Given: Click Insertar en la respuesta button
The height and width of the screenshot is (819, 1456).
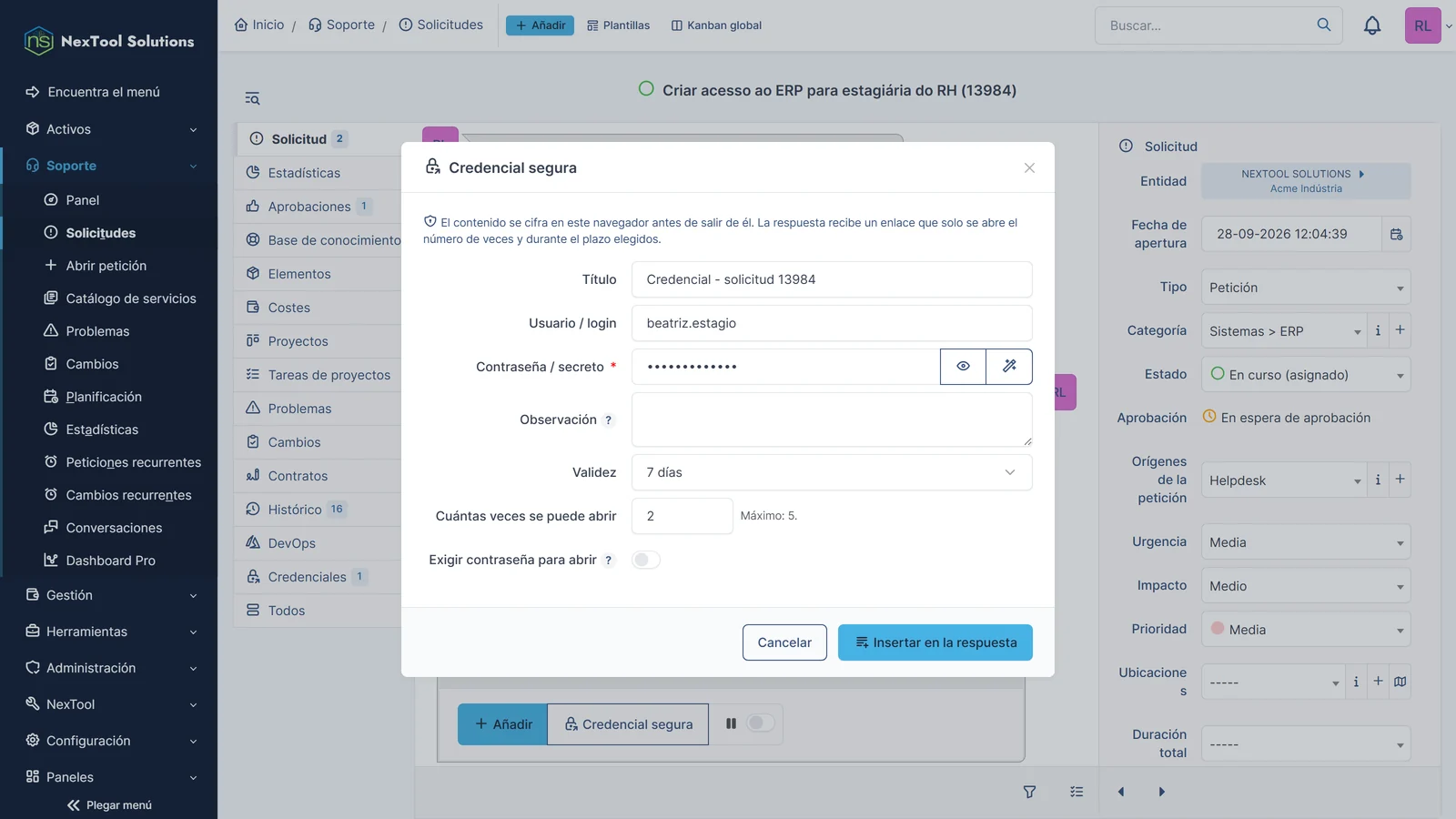Looking at the screenshot, I should [x=935, y=642].
